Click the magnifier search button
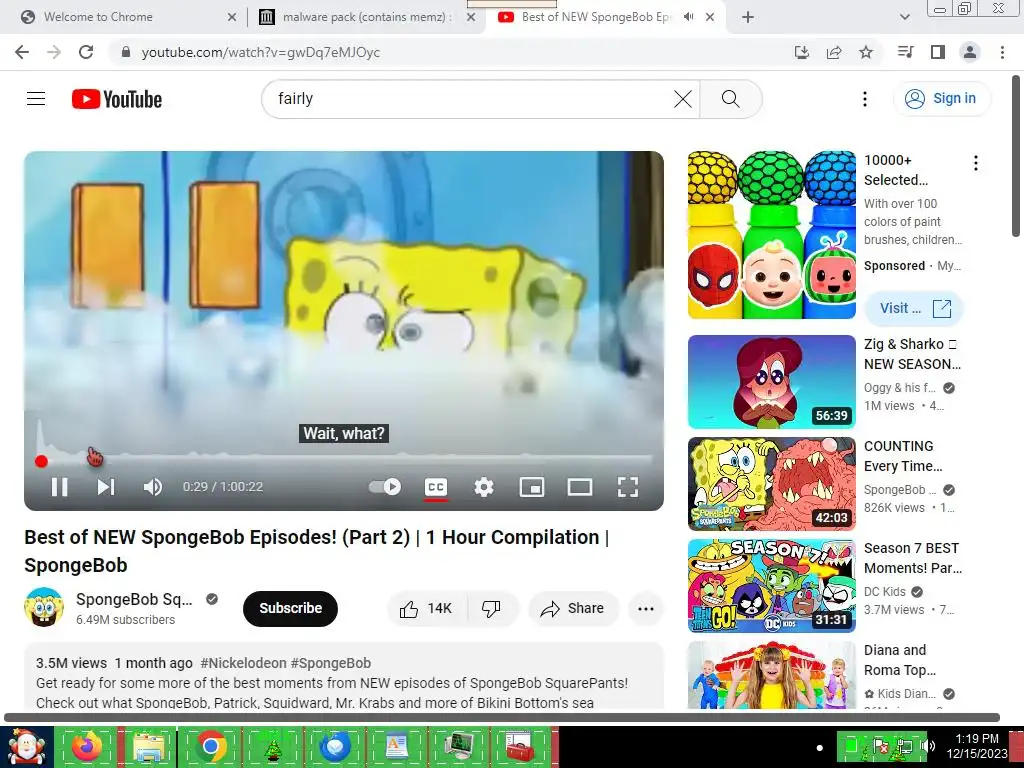 (x=730, y=99)
